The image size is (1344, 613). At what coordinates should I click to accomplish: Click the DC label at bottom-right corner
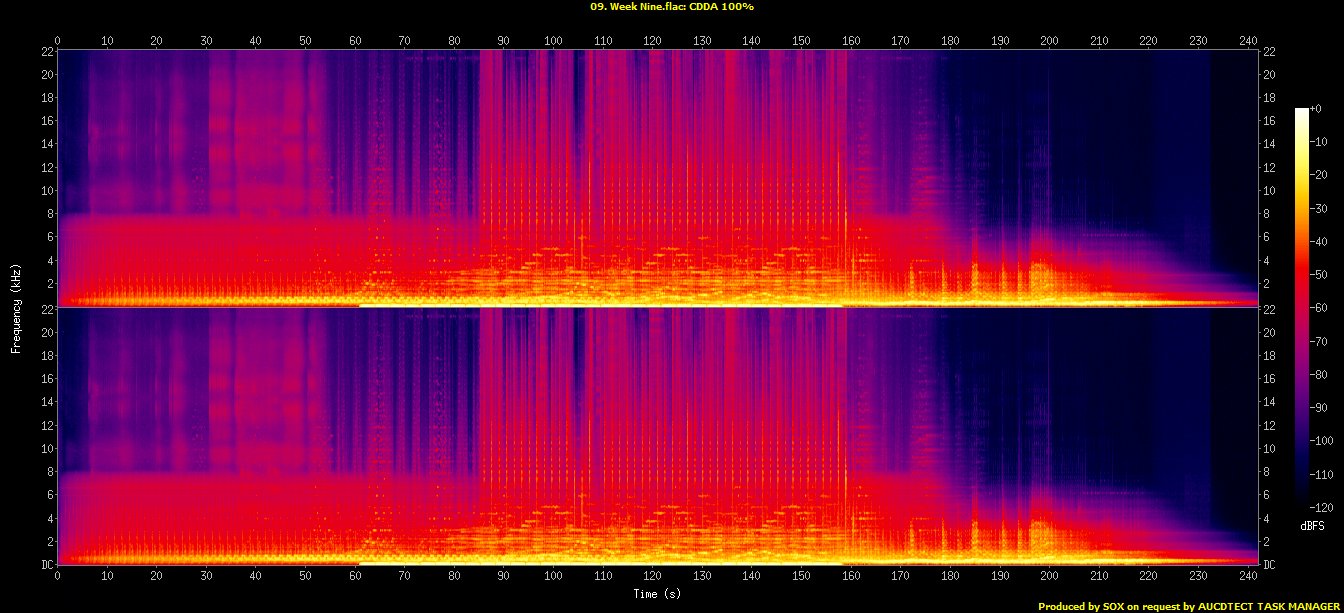tap(1270, 565)
